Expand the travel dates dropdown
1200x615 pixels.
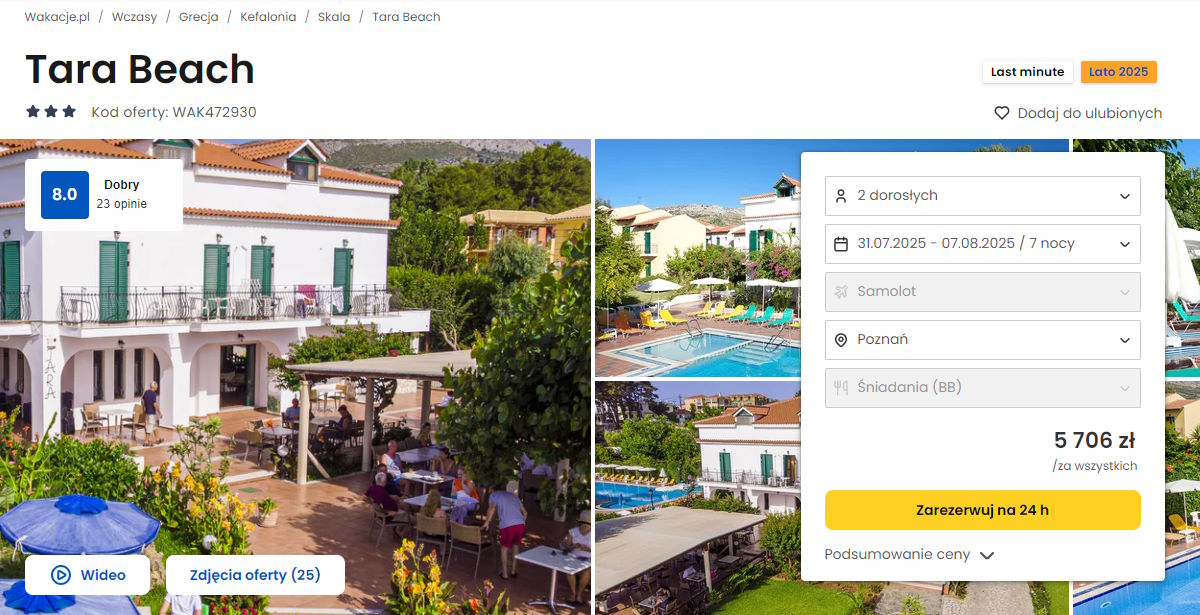pyautogui.click(x=983, y=244)
